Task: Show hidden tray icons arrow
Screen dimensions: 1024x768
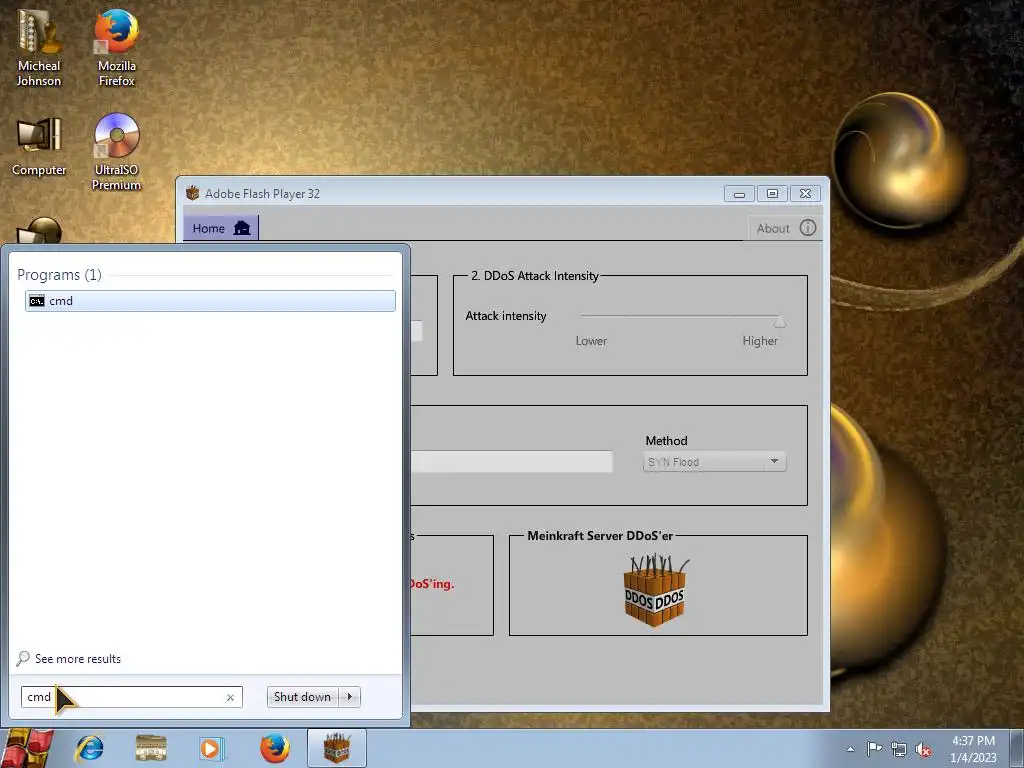Action: pos(850,749)
